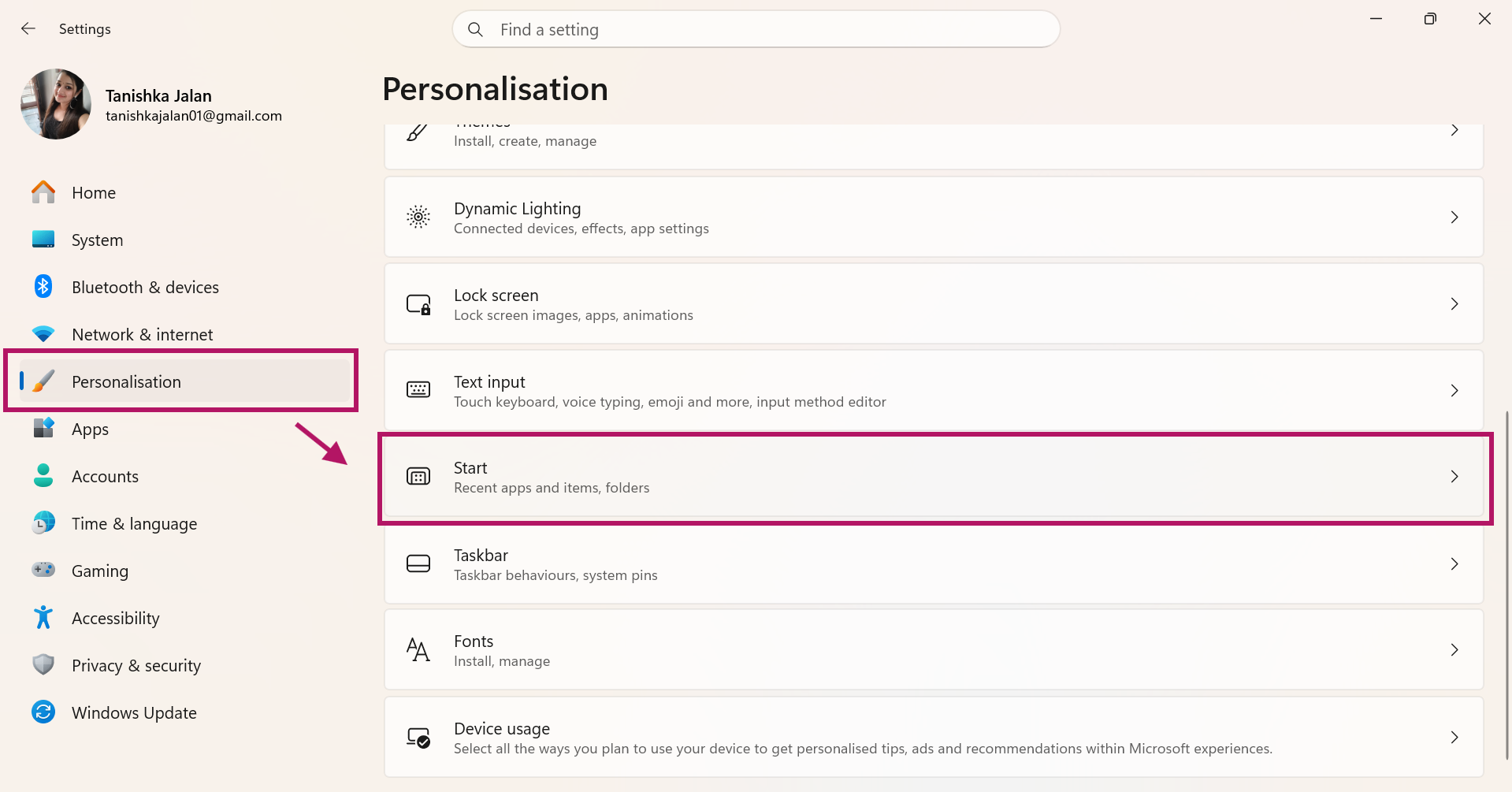The image size is (1512, 792).
Task: Click the search magnifier icon
Action: 475,29
